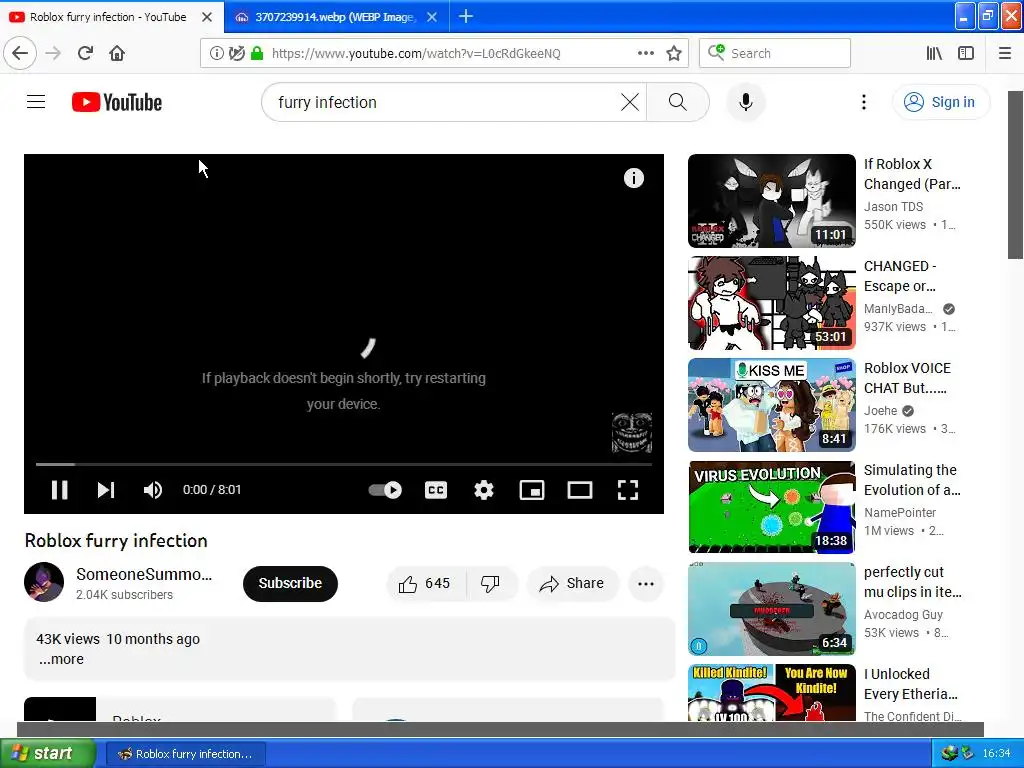Dislike the video
Screen dimensions: 1024x768
pos(490,583)
